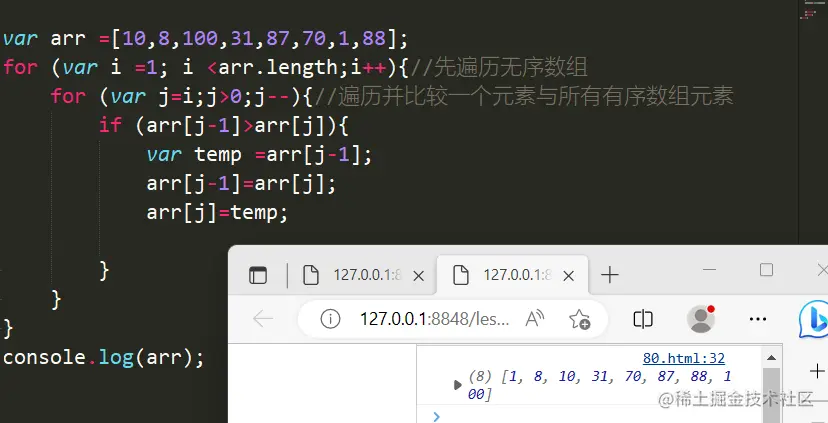The image size is (828, 423).
Task: Click the comment '遍历并比较一个元素与所有有序数组元素'
Action: (x=535, y=96)
